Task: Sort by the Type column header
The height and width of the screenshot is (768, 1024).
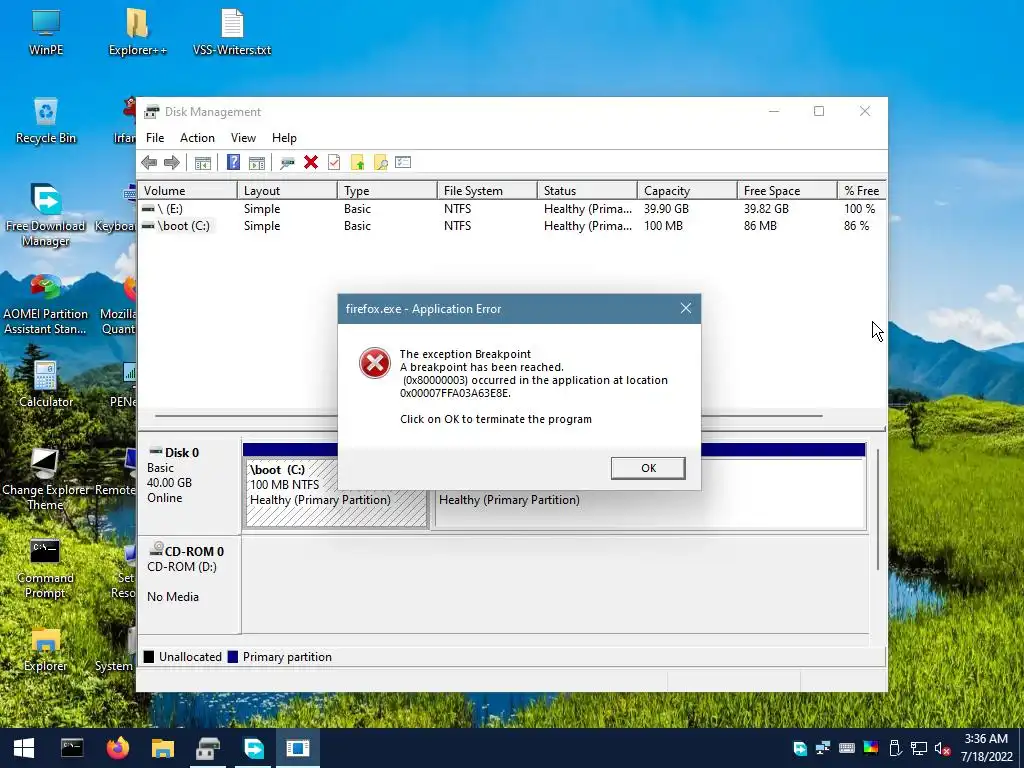Action: [387, 191]
